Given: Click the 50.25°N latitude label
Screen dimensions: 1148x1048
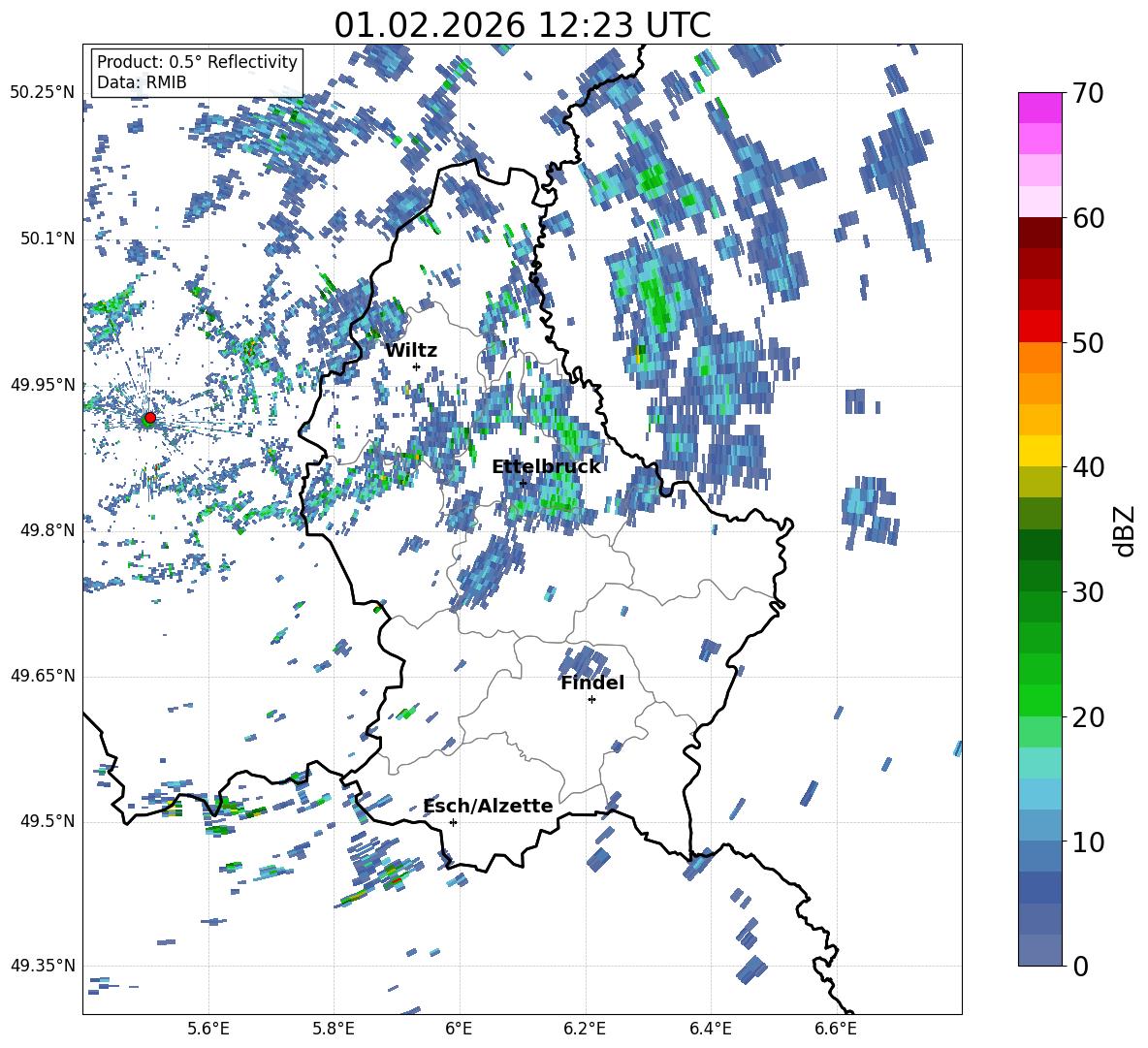Looking at the screenshot, I should coord(43,93).
